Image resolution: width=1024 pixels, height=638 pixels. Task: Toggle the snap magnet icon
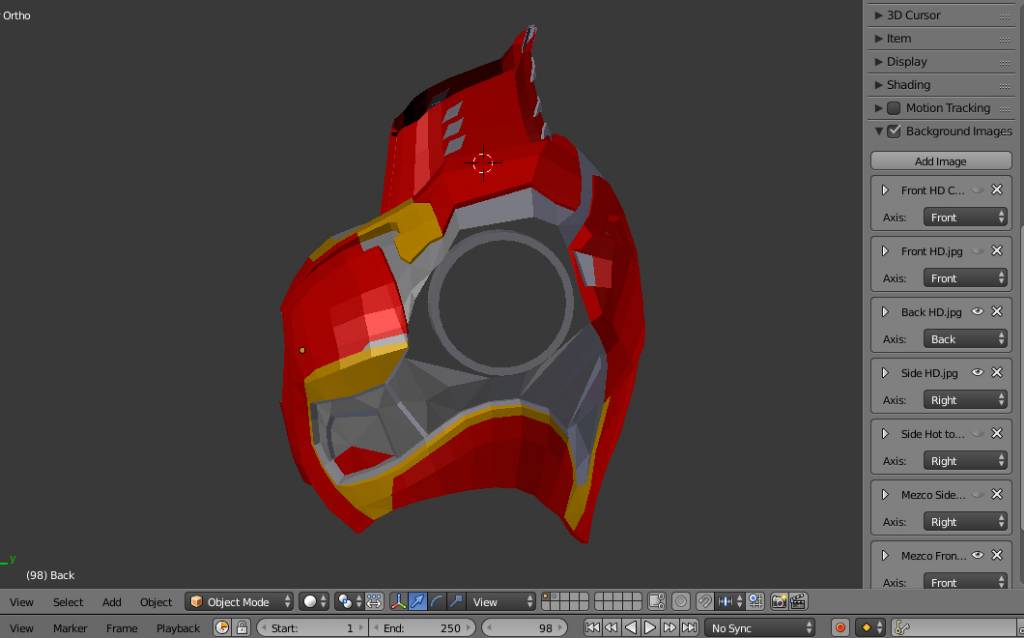point(704,601)
